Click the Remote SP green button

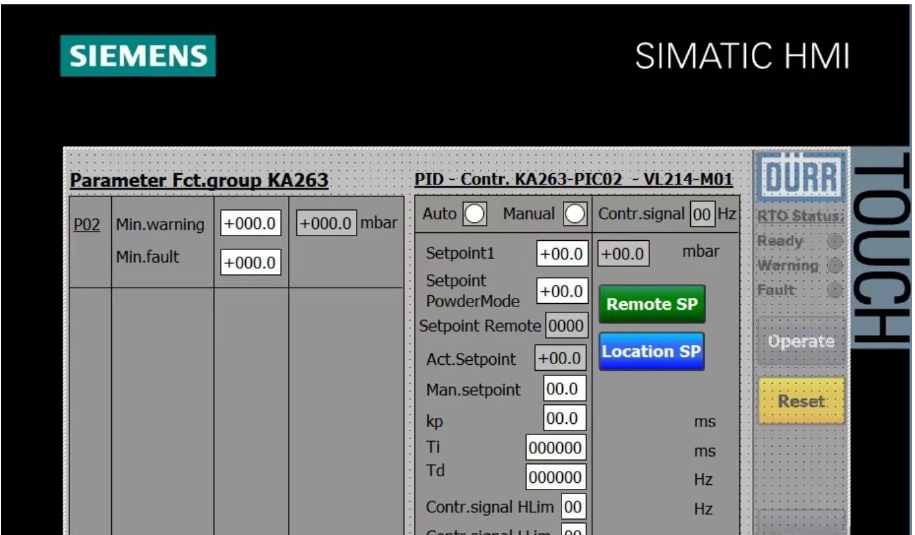point(652,304)
